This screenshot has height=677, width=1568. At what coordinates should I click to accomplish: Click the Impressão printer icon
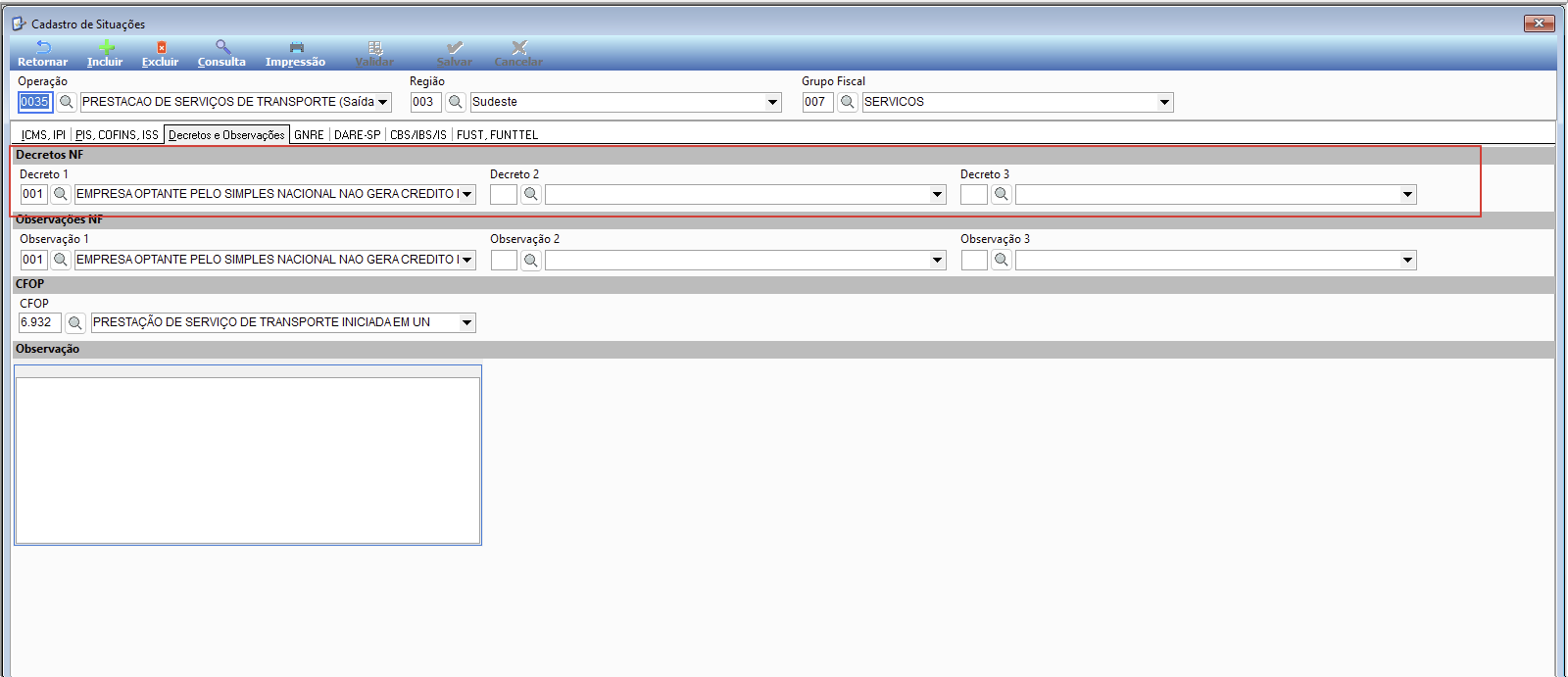[296, 47]
